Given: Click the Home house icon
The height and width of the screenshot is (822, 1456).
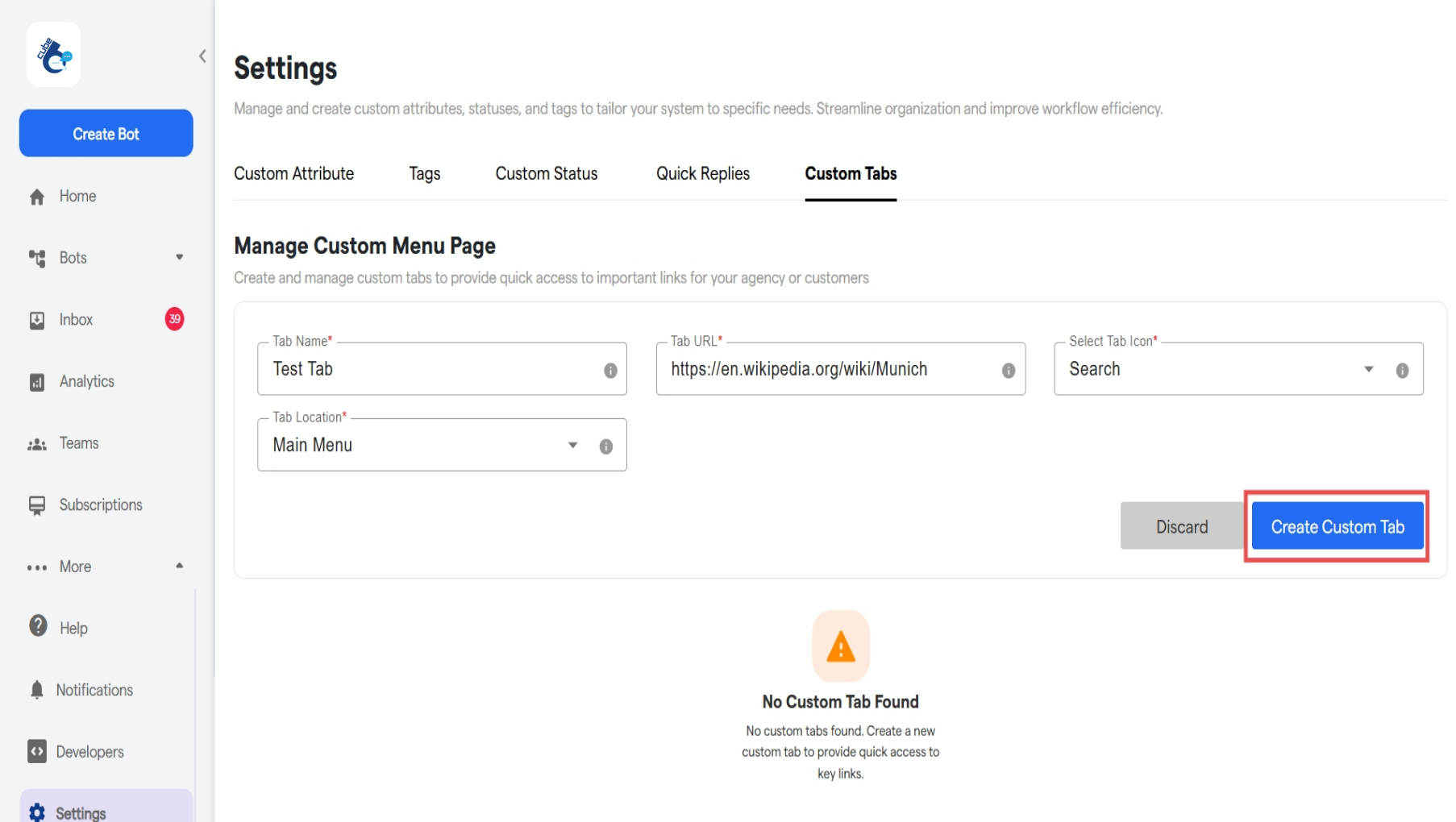Looking at the screenshot, I should 37,197.
